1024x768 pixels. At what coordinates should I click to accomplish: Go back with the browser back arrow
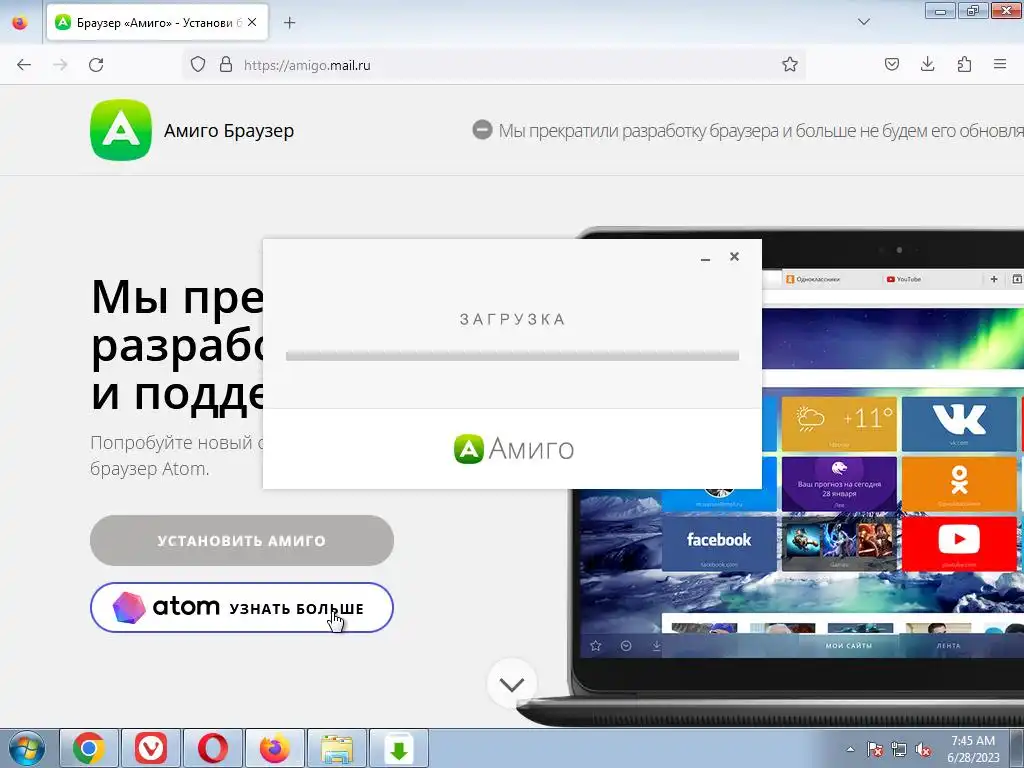click(24, 65)
